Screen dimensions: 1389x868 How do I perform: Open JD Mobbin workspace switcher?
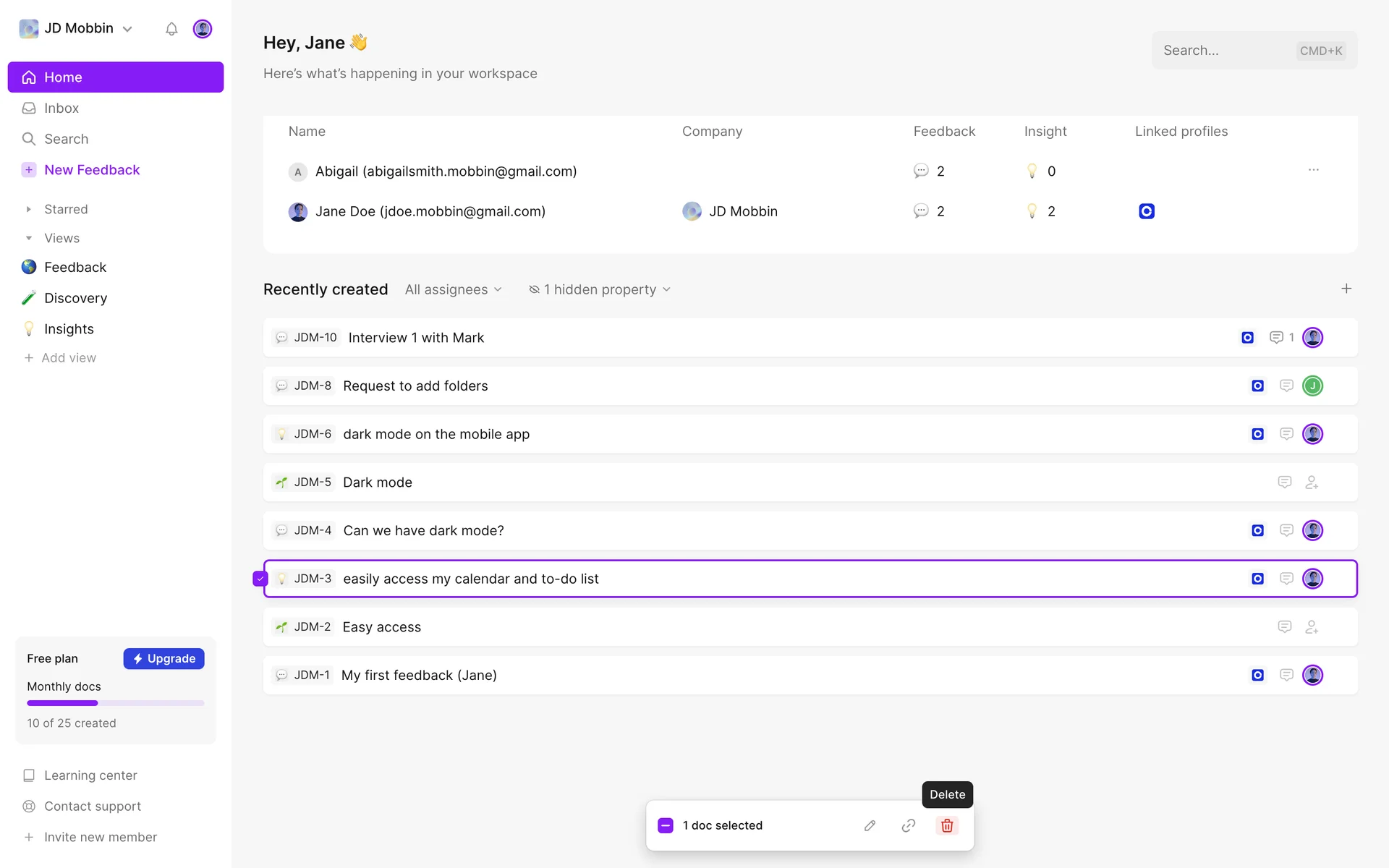point(77,28)
